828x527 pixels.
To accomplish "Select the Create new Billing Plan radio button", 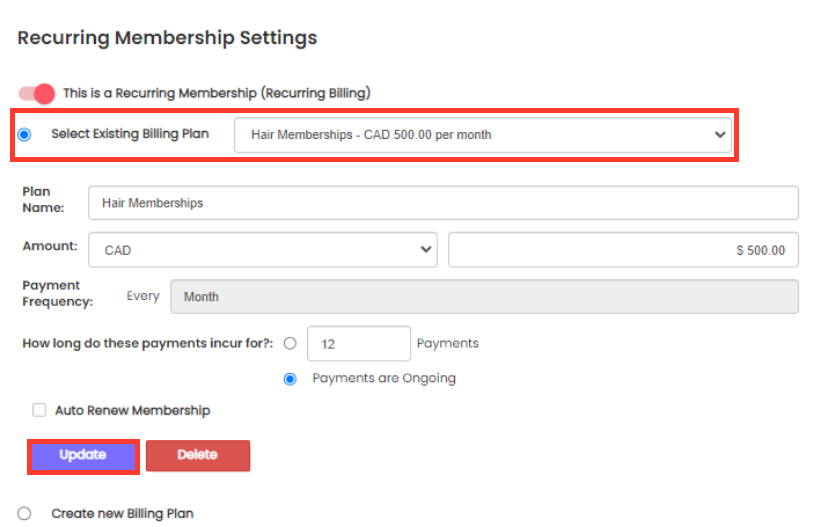I will tap(25, 513).
